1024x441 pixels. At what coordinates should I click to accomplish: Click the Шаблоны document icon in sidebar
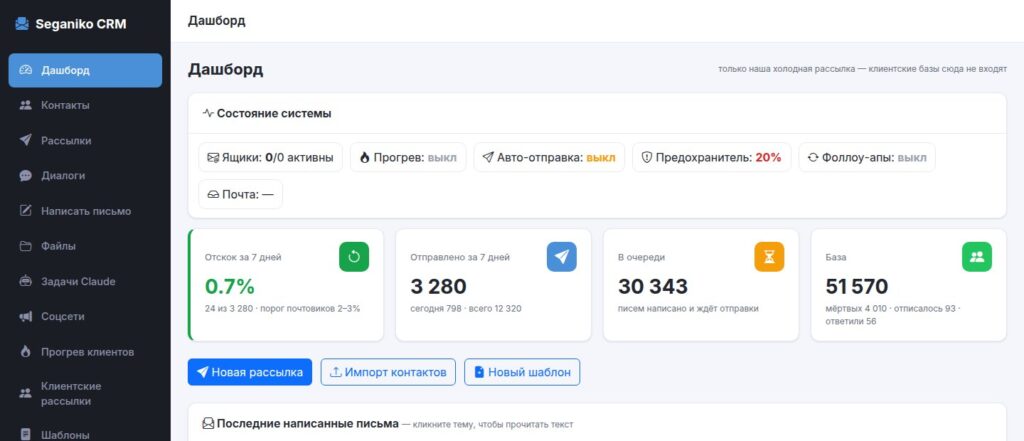pos(25,434)
